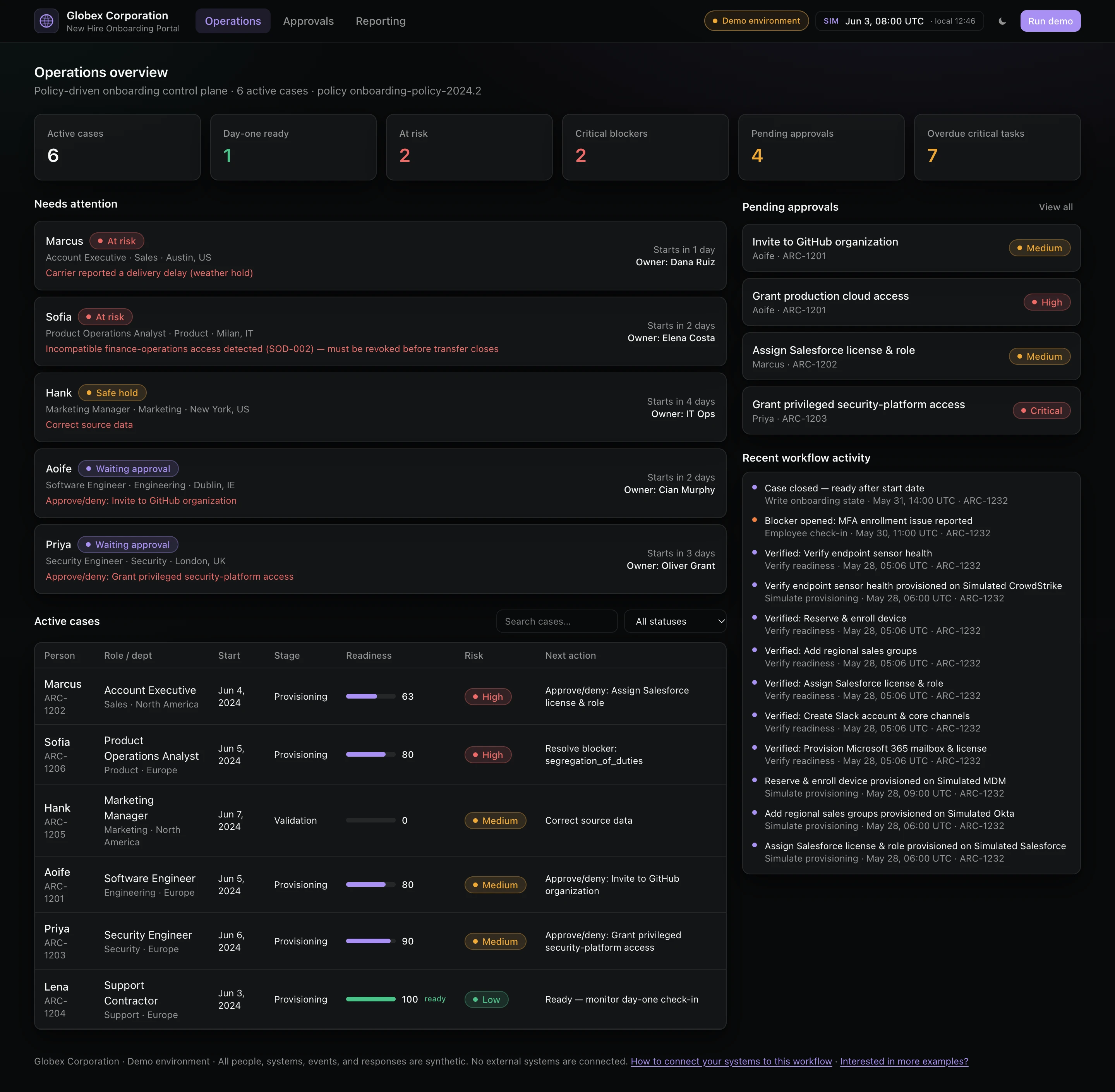Click Blocker opened MFA enrollment activity entry
The width and height of the screenshot is (1115, 1092).
pos(911,527)
